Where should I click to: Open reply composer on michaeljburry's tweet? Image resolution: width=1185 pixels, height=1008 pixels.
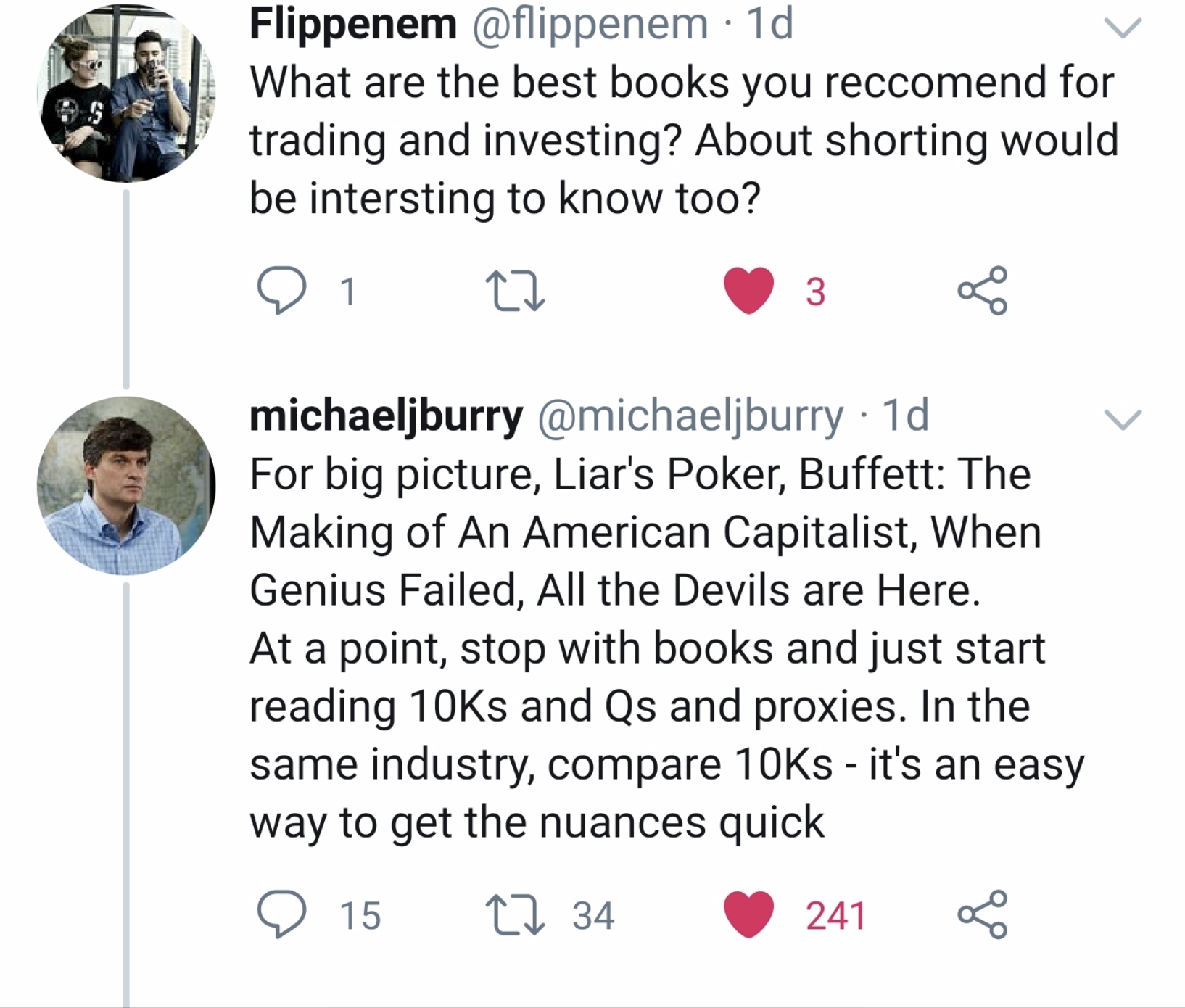pos(281,914)
